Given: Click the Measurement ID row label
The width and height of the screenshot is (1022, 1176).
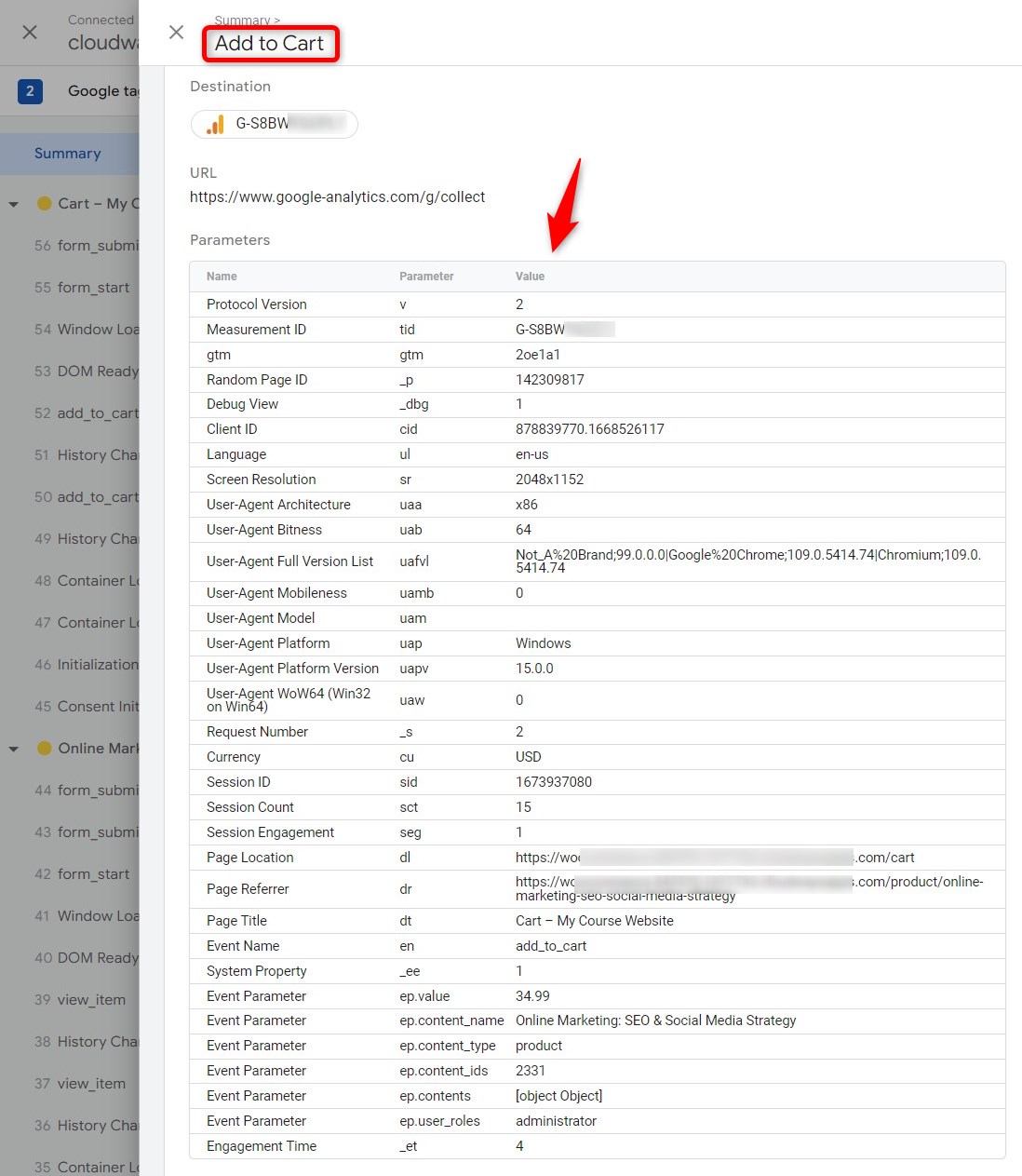Looking at the screenshot, I should pyautogui.click(x=256, y=330).
